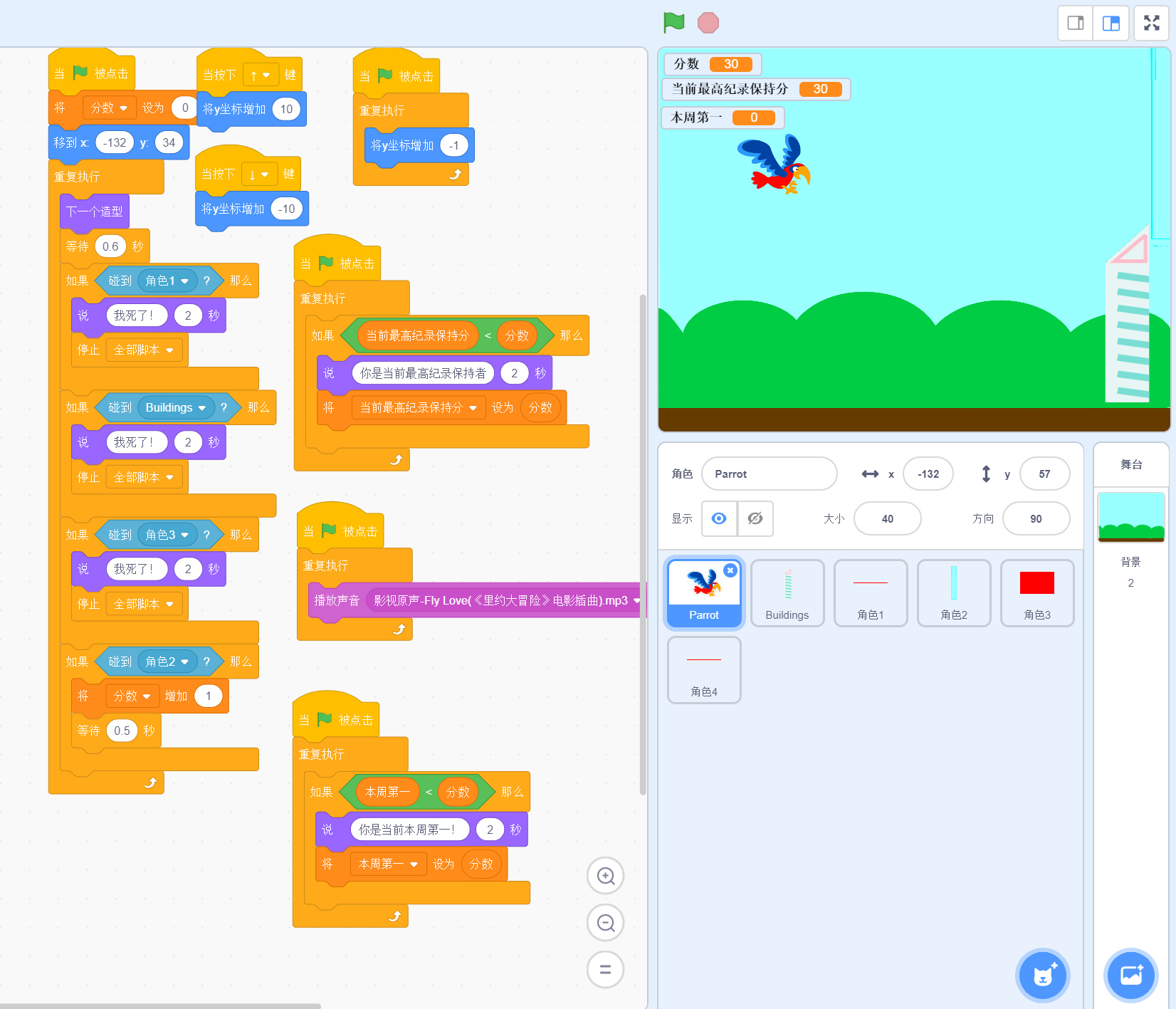Expand the up arrow key dropdown
The image size is (1176, 1009).
click(x=266, y=75)
